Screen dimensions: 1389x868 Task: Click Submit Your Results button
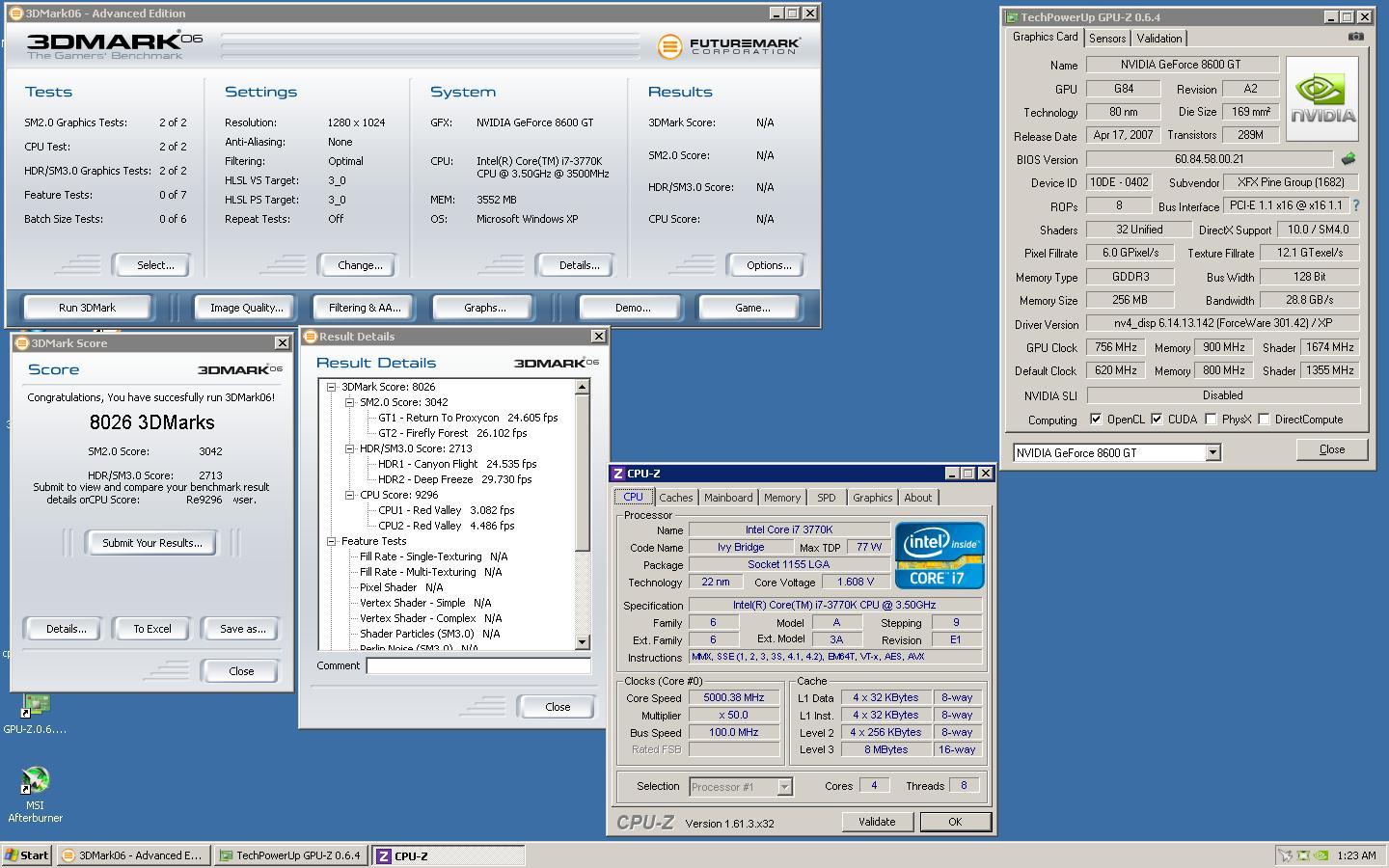(152, 543)
